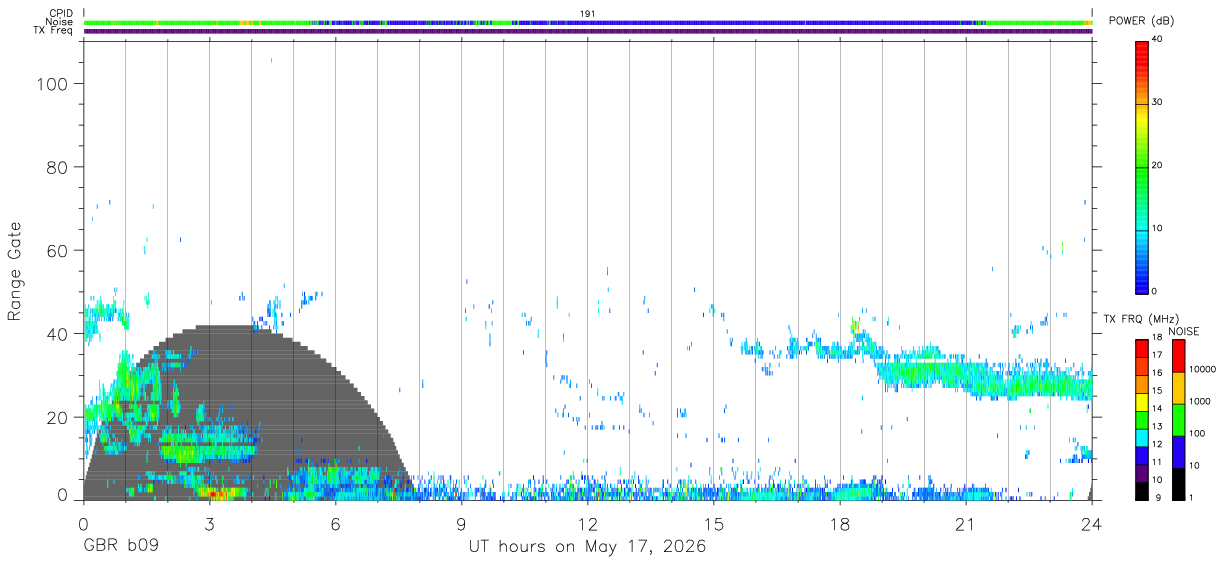
Task: Click the "18" label on TX FRQ legend
Action: point(1157,337)
